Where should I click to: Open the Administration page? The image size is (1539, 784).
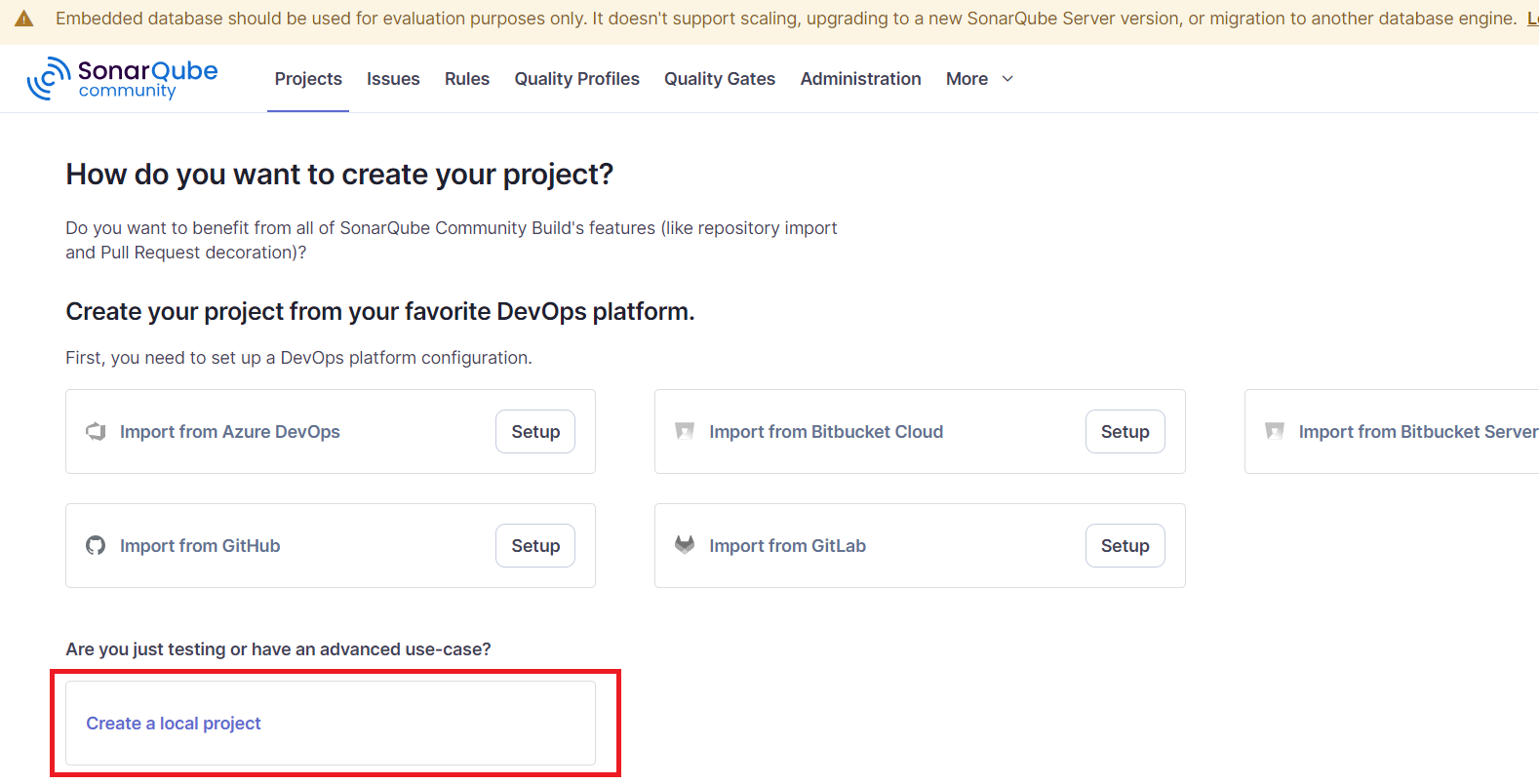[860, 79]
